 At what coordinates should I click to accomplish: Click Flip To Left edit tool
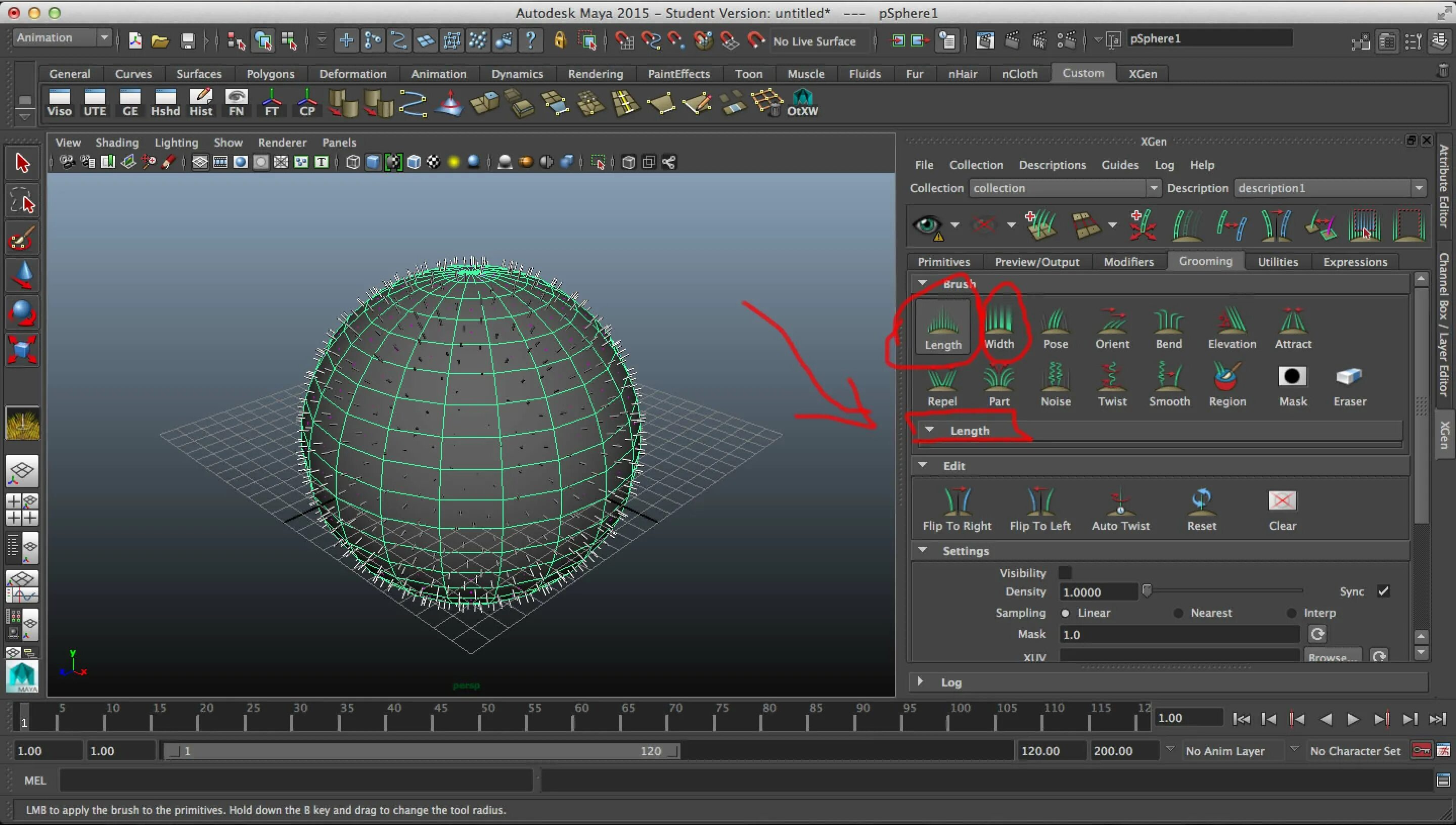1040,509
